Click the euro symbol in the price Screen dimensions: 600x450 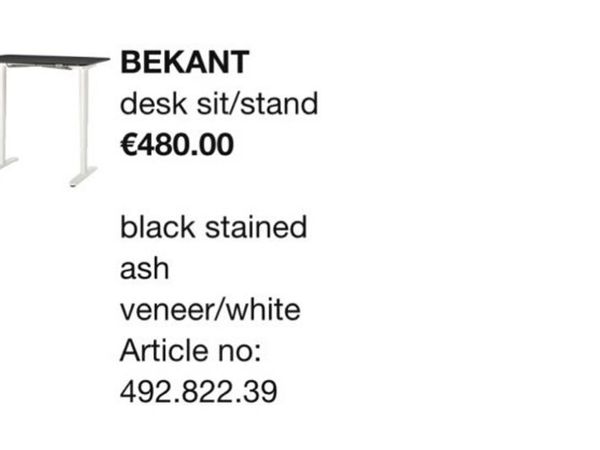pos(127,145)
